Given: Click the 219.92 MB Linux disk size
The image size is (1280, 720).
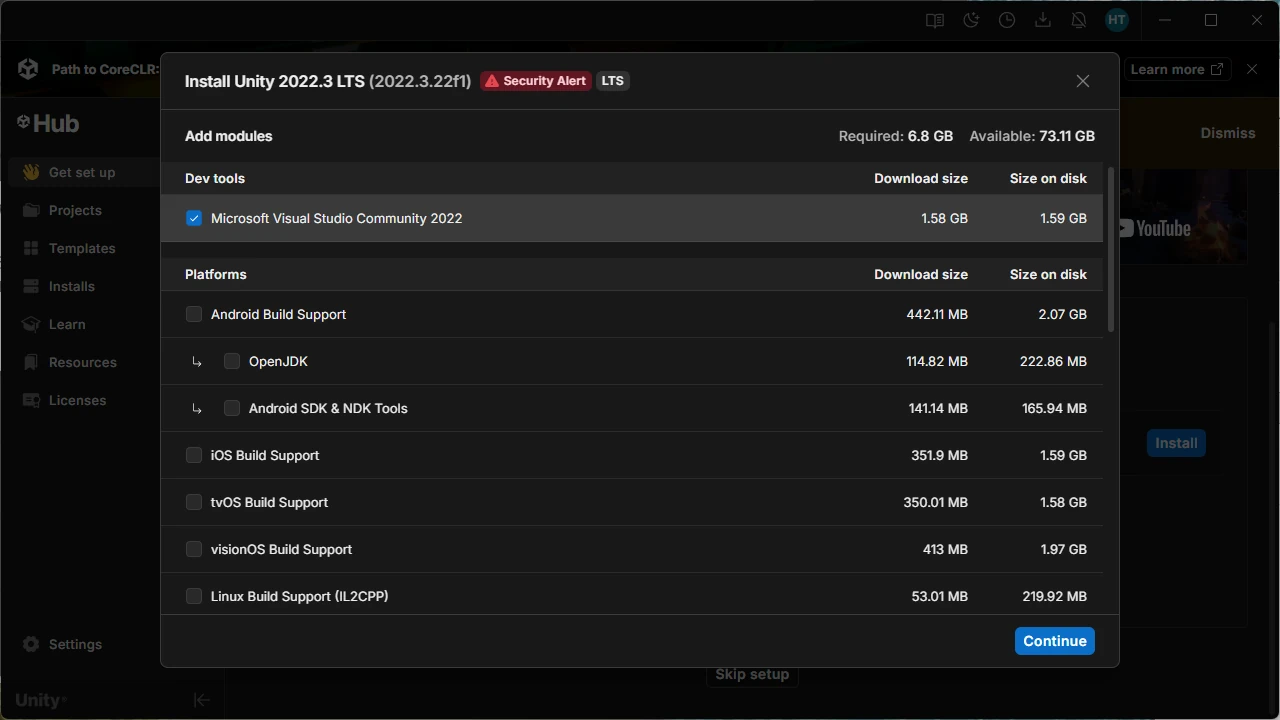Looking at the screenshot, I should [x=1055, y=596].
